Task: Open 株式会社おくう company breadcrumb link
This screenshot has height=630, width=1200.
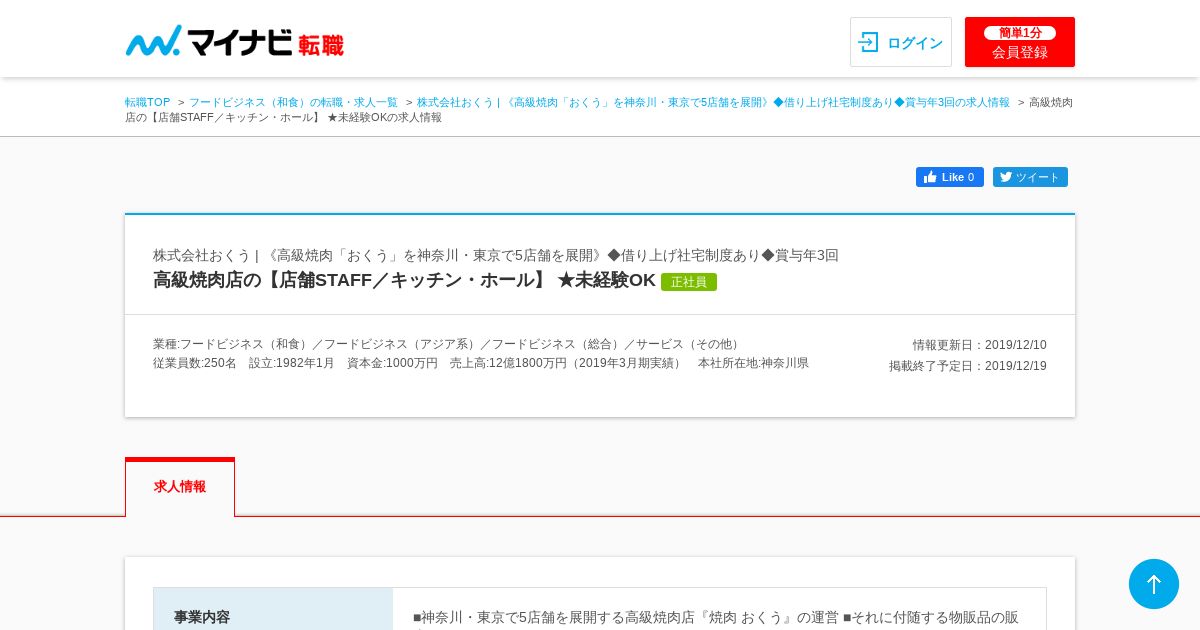Action: [713, 102]
